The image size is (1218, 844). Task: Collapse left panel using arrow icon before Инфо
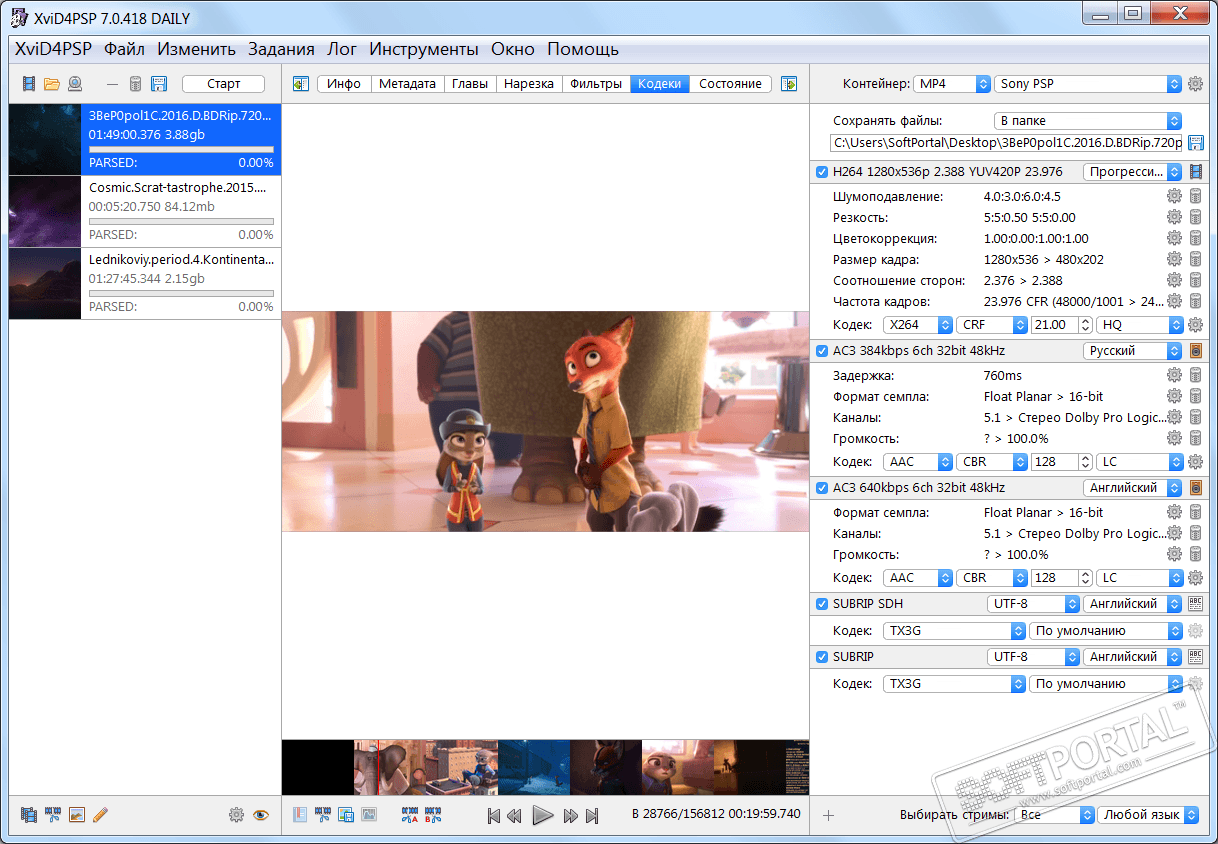point(300,84)
